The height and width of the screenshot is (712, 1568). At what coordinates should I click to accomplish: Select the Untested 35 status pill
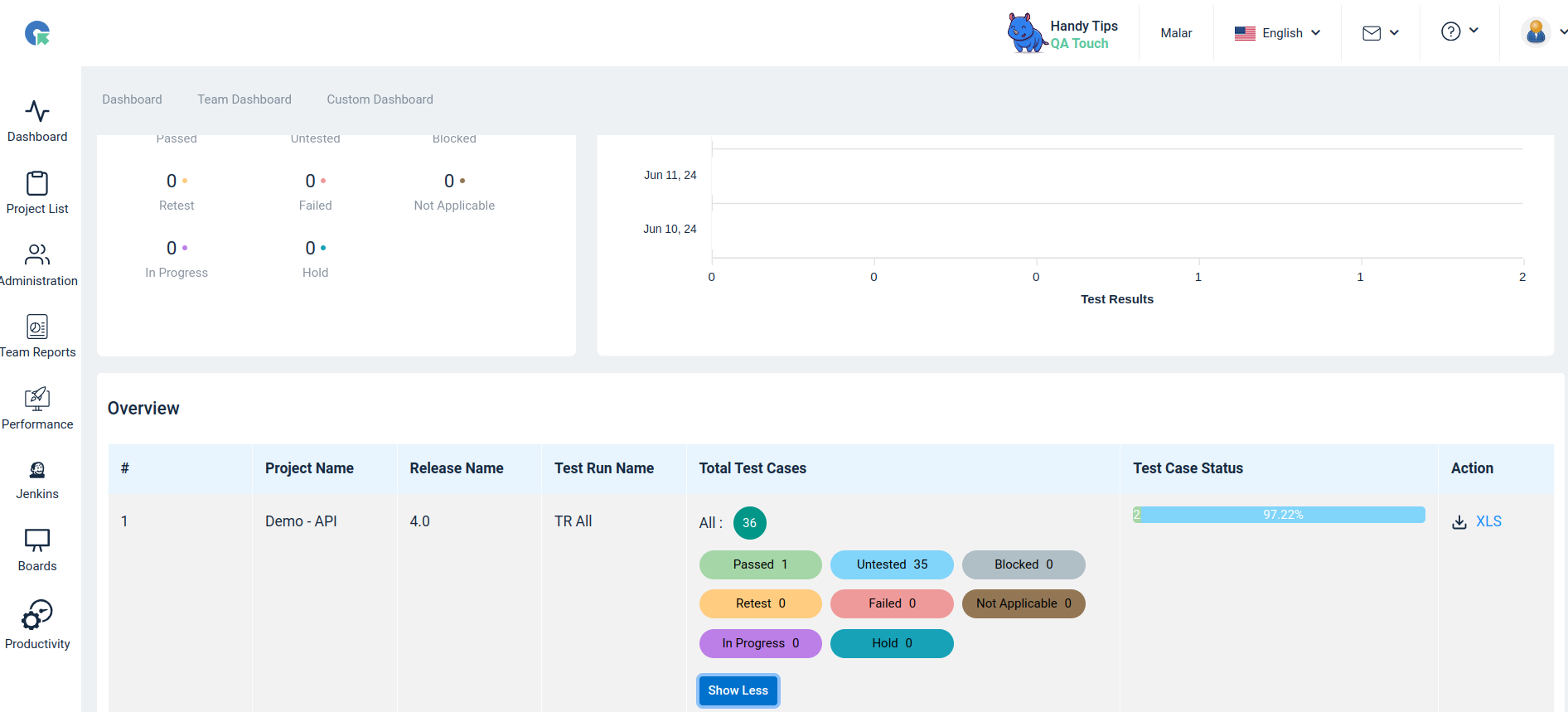point(892,564)
